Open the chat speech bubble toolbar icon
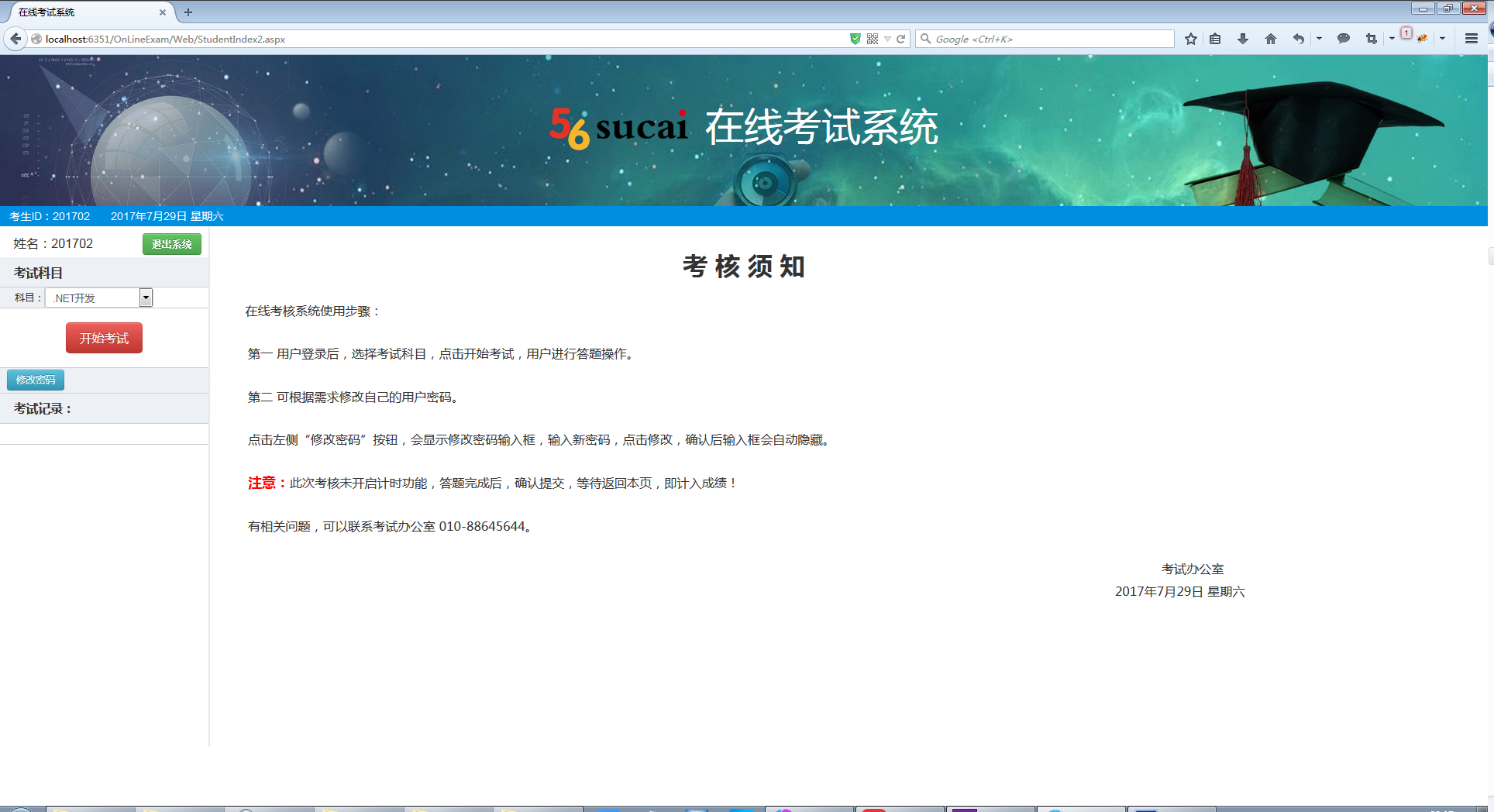 click(x=1344, y=39)
